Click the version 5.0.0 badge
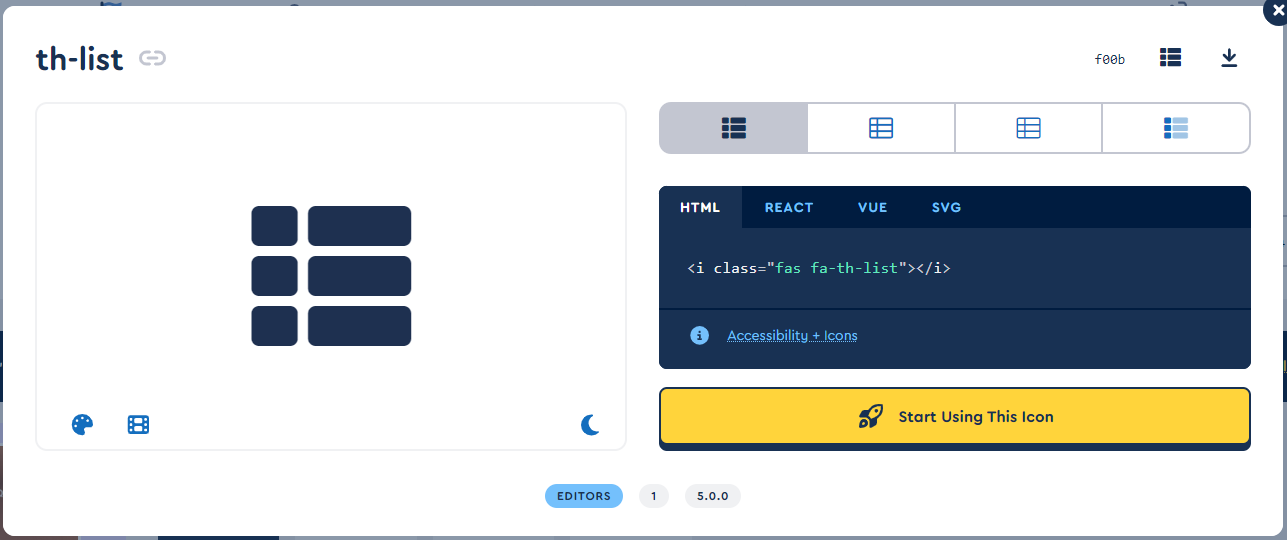This screenshot has width=1287, height=540. coord(713,496)
